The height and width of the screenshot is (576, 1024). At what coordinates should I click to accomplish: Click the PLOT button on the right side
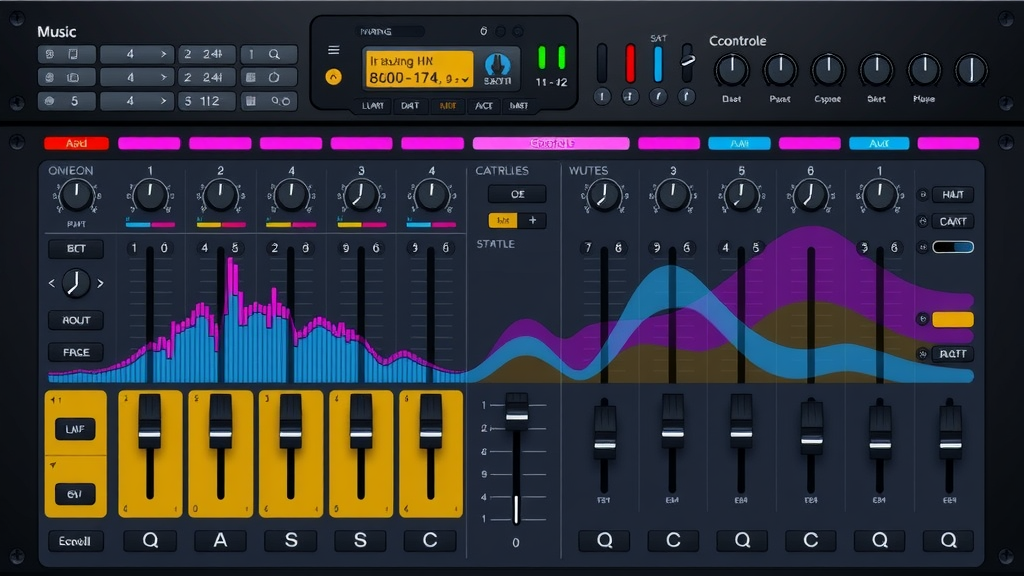tap(951, 354)
